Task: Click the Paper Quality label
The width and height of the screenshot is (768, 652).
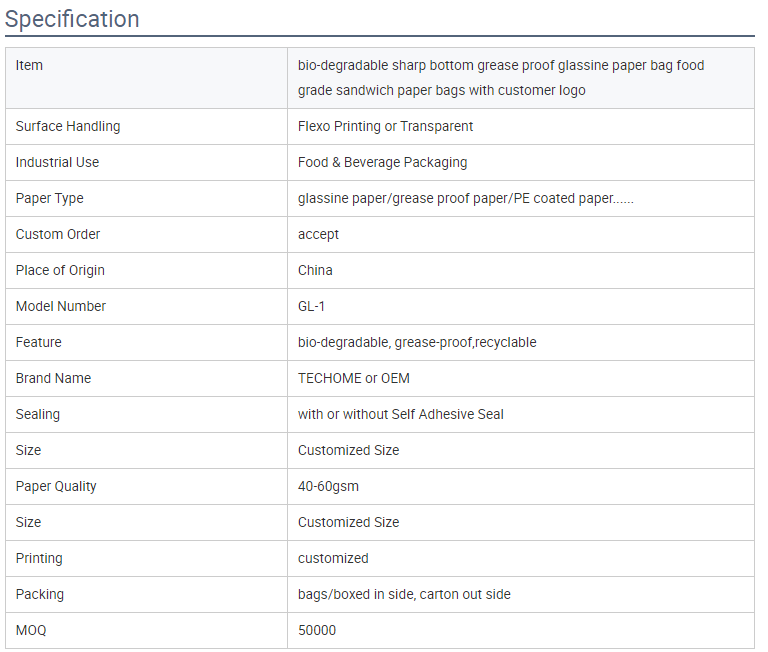Action: [x=56, y=486]
